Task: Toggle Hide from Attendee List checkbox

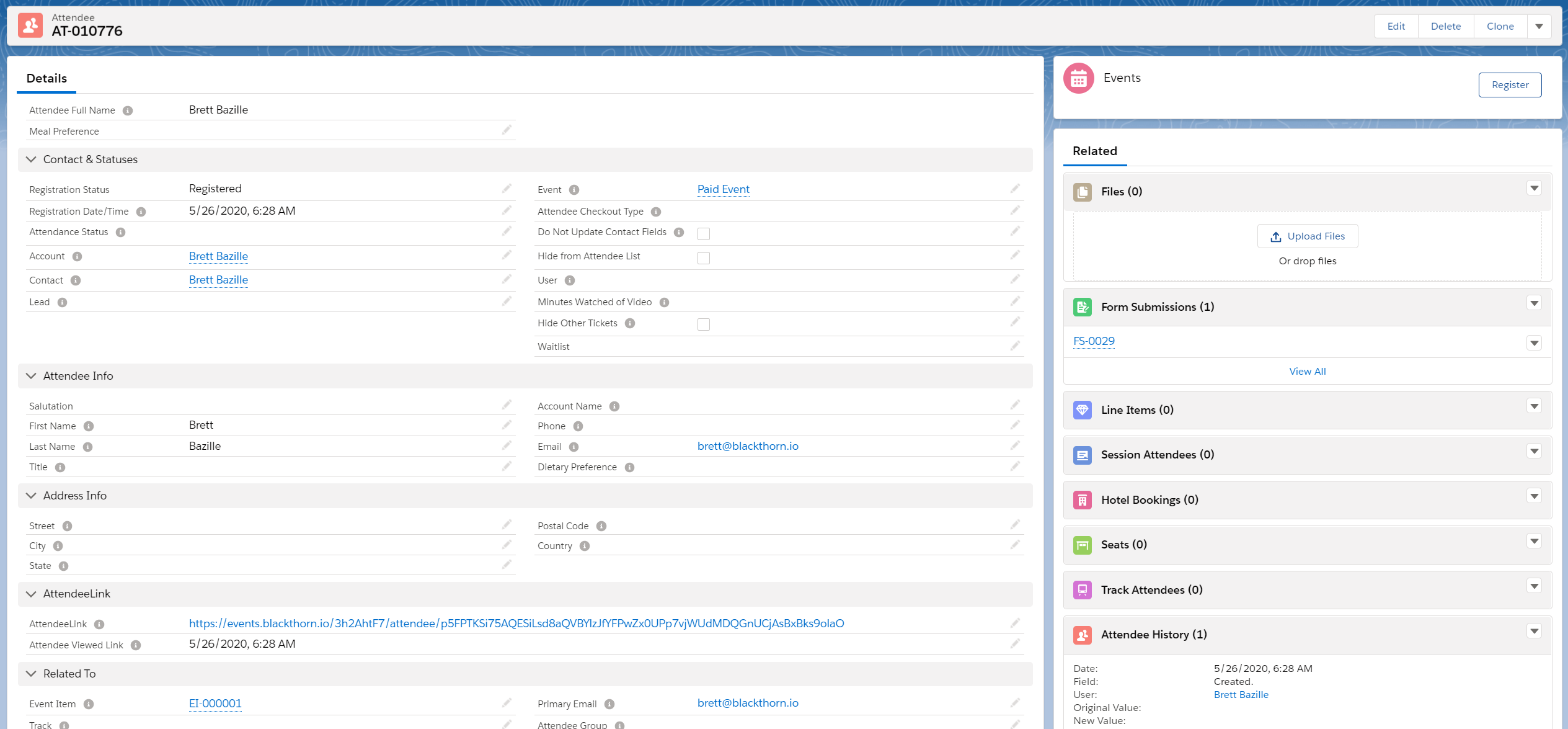Action: (703, 258)
